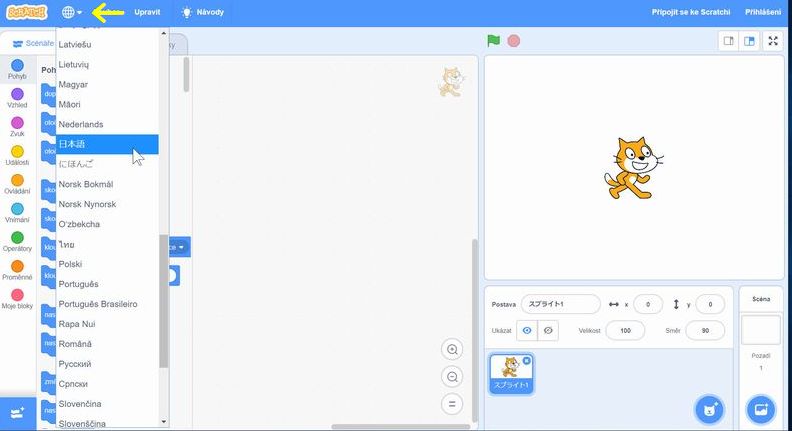Select the orange Proměnné category circle
The width and height of the screenshot is (792, 431).
click(17, 266)
